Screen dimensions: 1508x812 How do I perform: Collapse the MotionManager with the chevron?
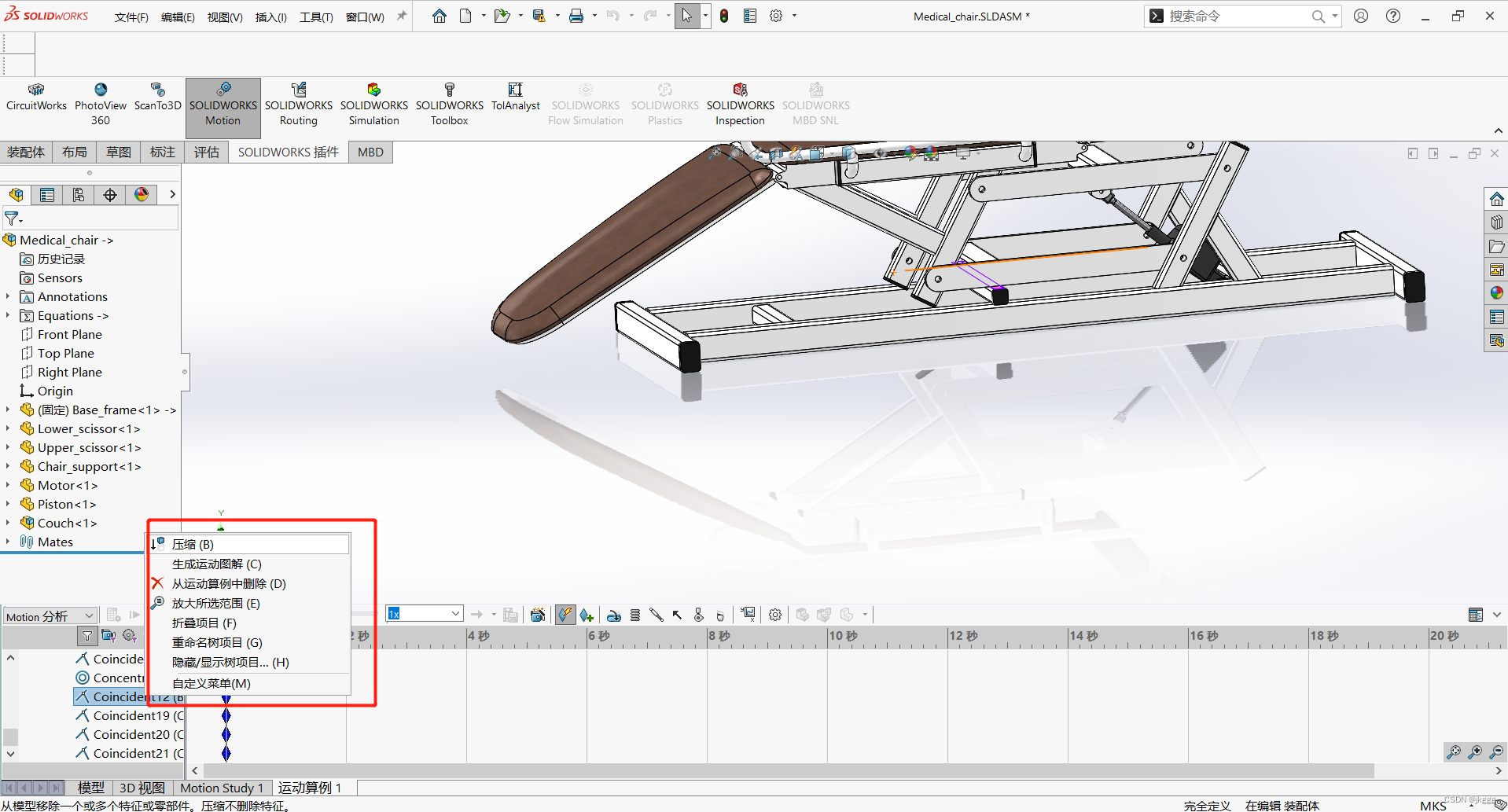[1497, 615]
